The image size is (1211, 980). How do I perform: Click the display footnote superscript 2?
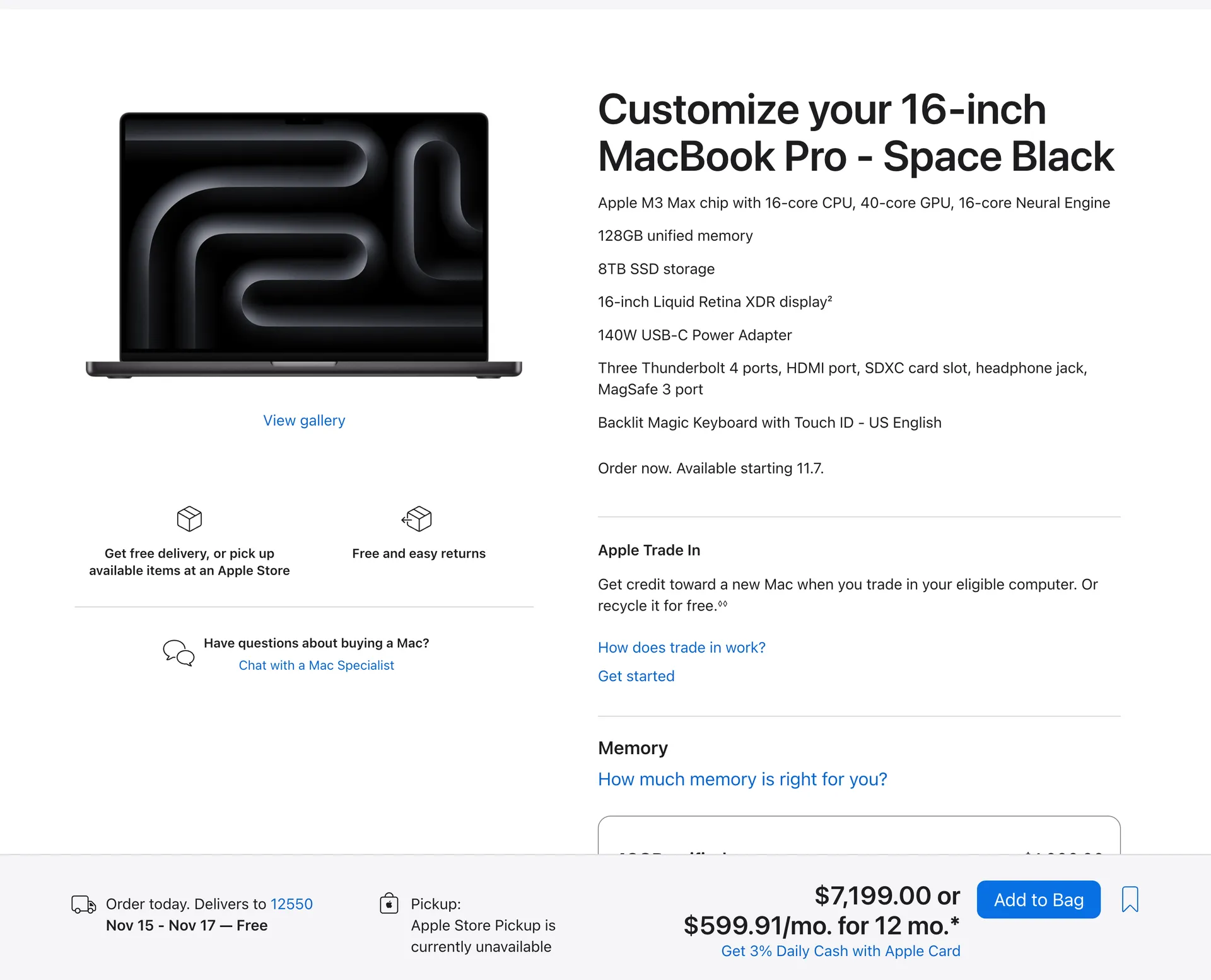pyautogui.click(x=829, y=298)
